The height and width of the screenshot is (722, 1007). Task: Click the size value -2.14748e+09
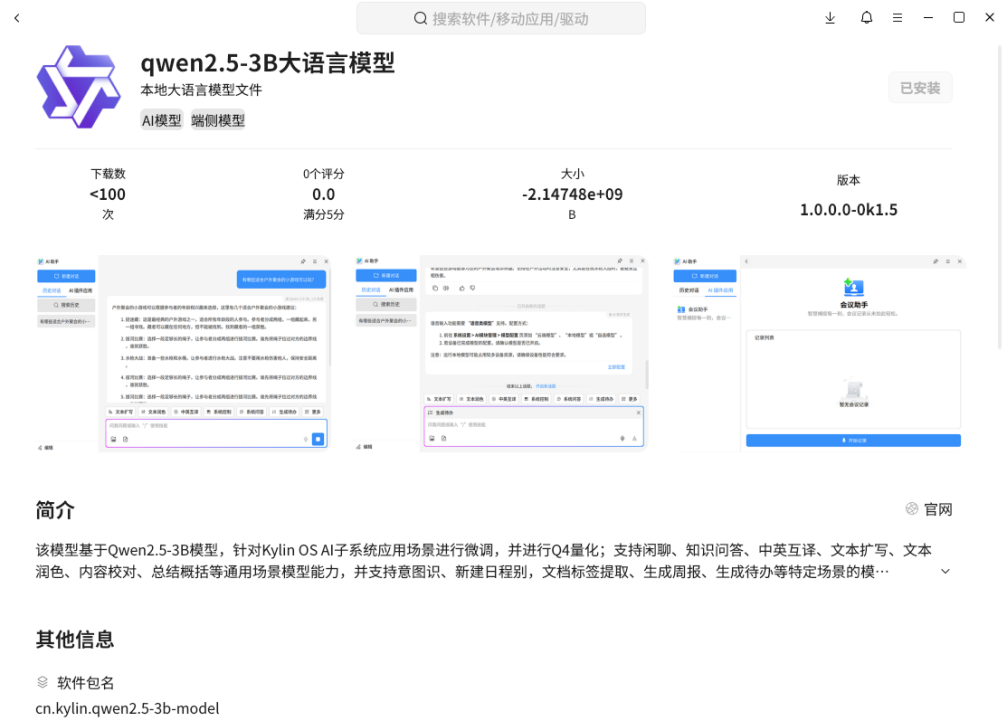[572, 194]
